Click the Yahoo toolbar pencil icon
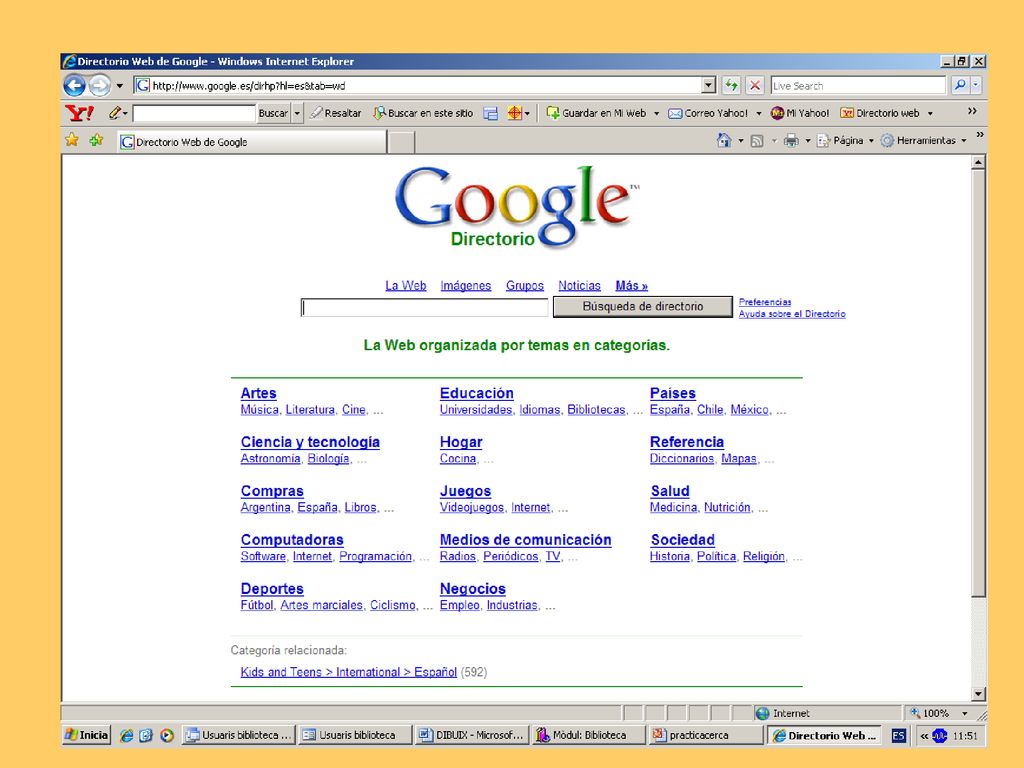This screenshot has height=768, width=1024. coord(115,113)
